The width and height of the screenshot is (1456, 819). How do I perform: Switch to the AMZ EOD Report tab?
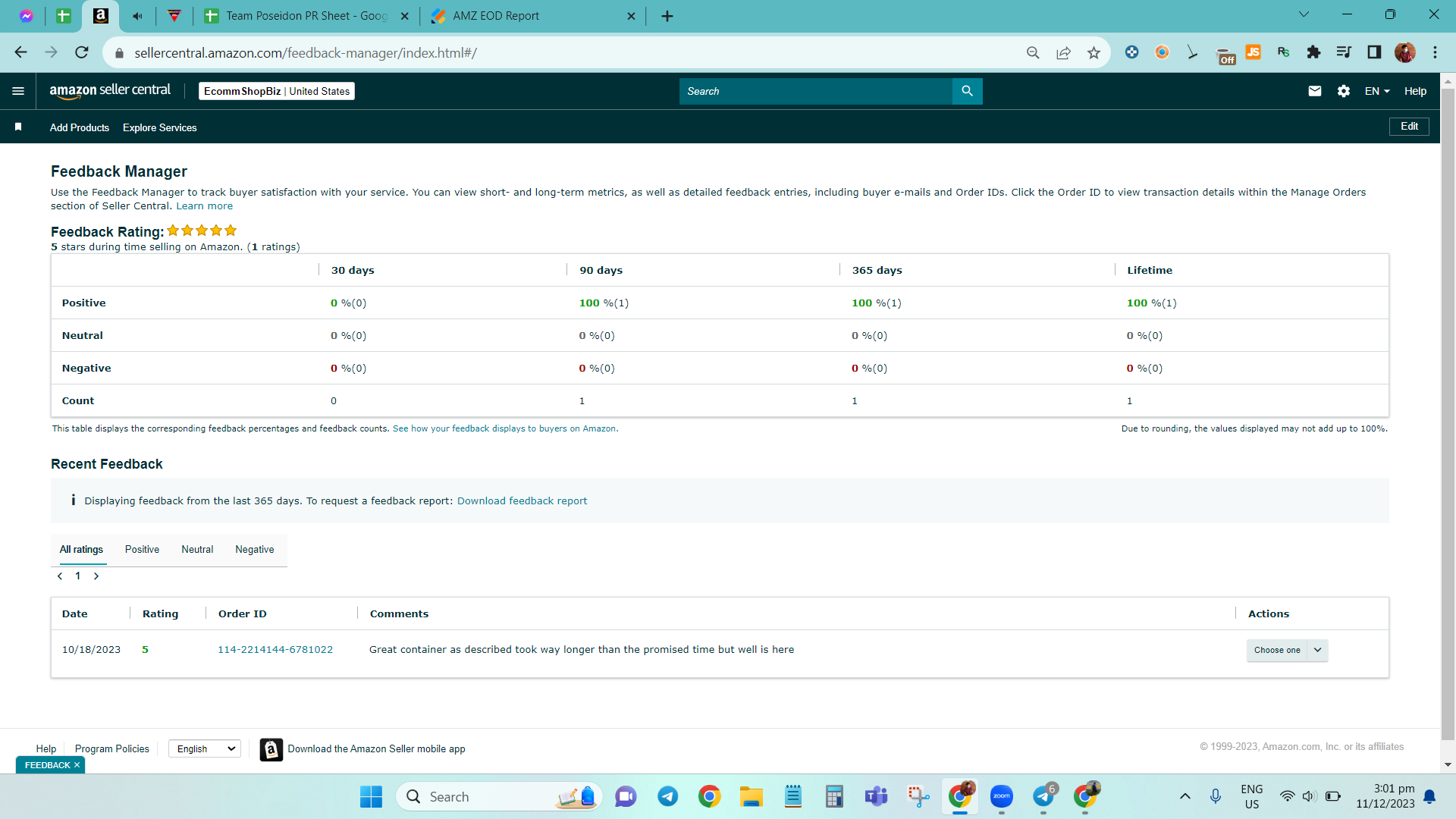pyautogui.click(x=531, y=16)
